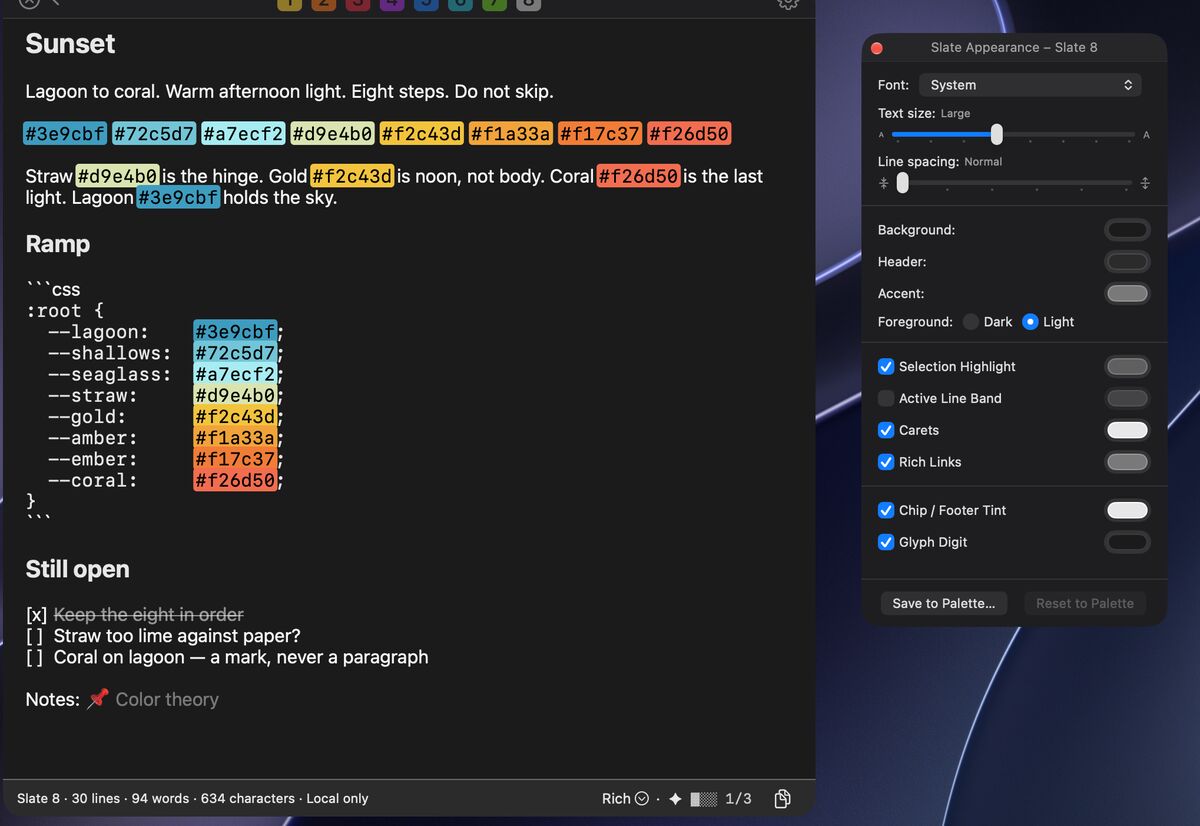The width and height of the screenshot is (1200, 826).
Task: Open the Background color swatch
Action: (x=1127, y=230)
